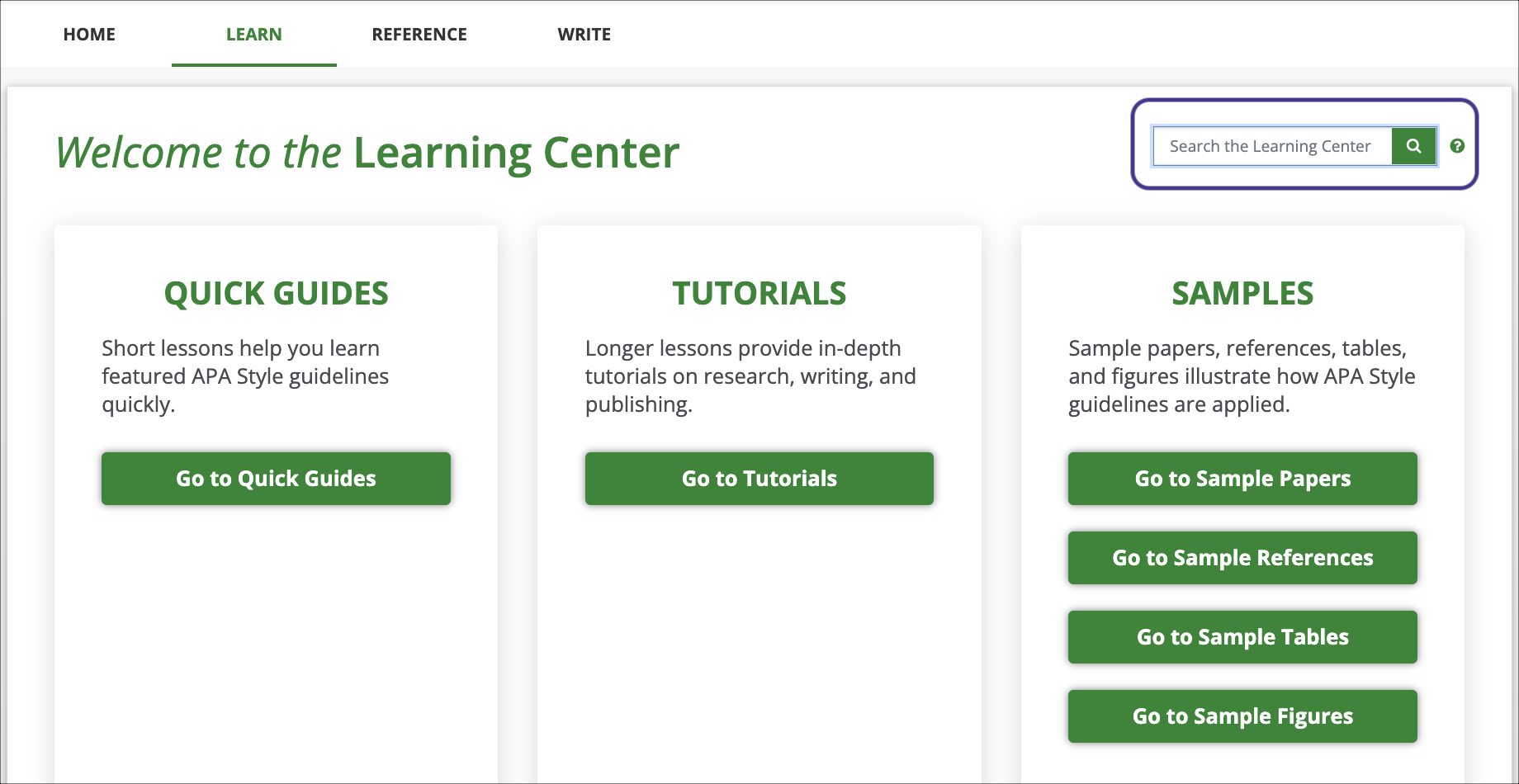Click the TUTORIALS heading
1519x784 pixels.
758,294
